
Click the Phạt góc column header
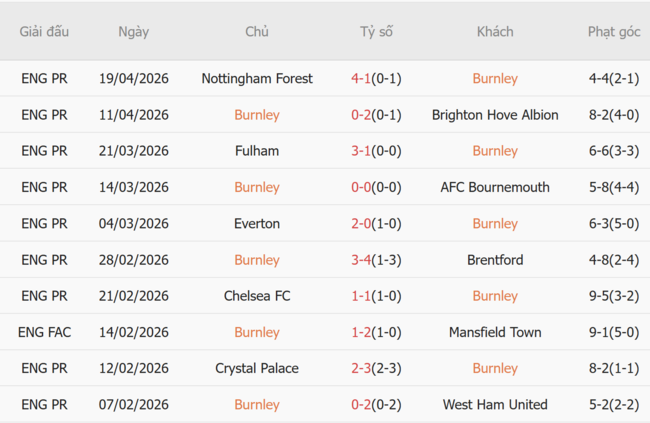pos(614,32)
